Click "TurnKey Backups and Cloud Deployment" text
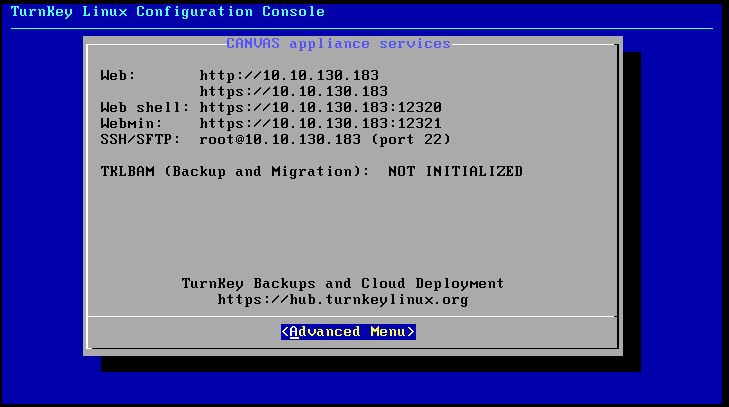 click(342, 283)
